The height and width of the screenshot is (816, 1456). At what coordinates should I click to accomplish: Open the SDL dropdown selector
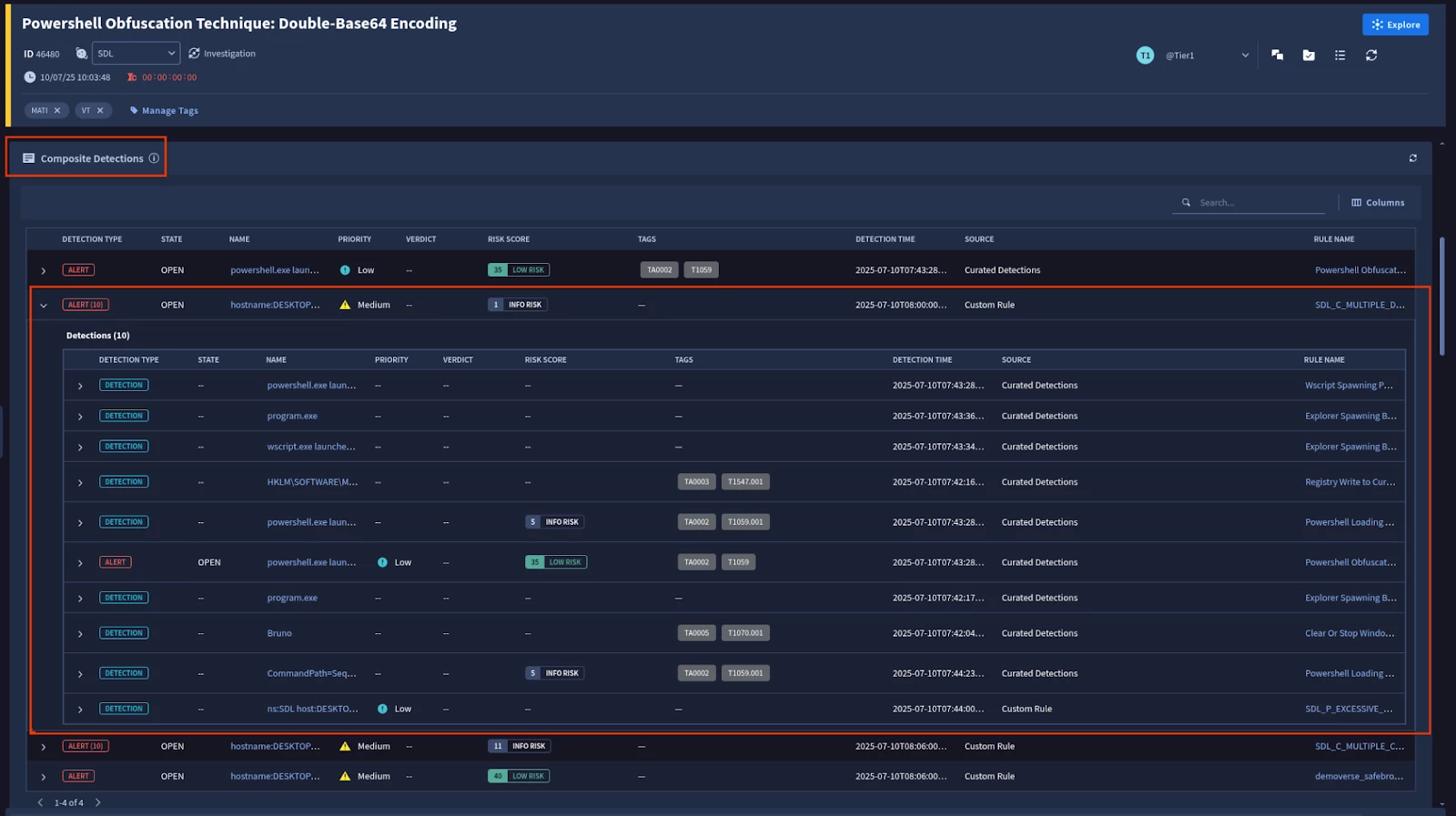tap(136, 54)
